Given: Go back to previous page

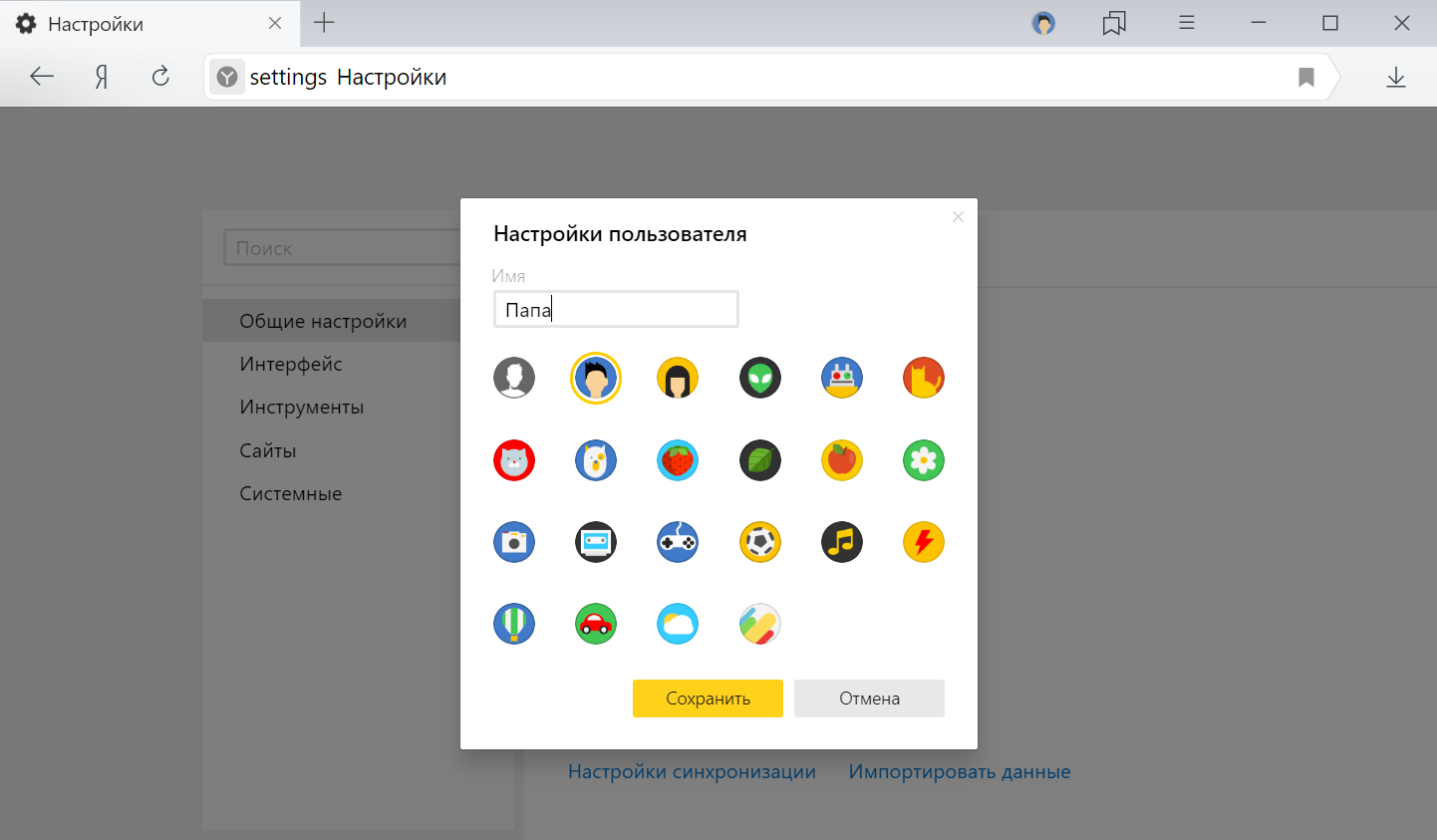Looking at the screenshot, I should [x=42, y=77].
